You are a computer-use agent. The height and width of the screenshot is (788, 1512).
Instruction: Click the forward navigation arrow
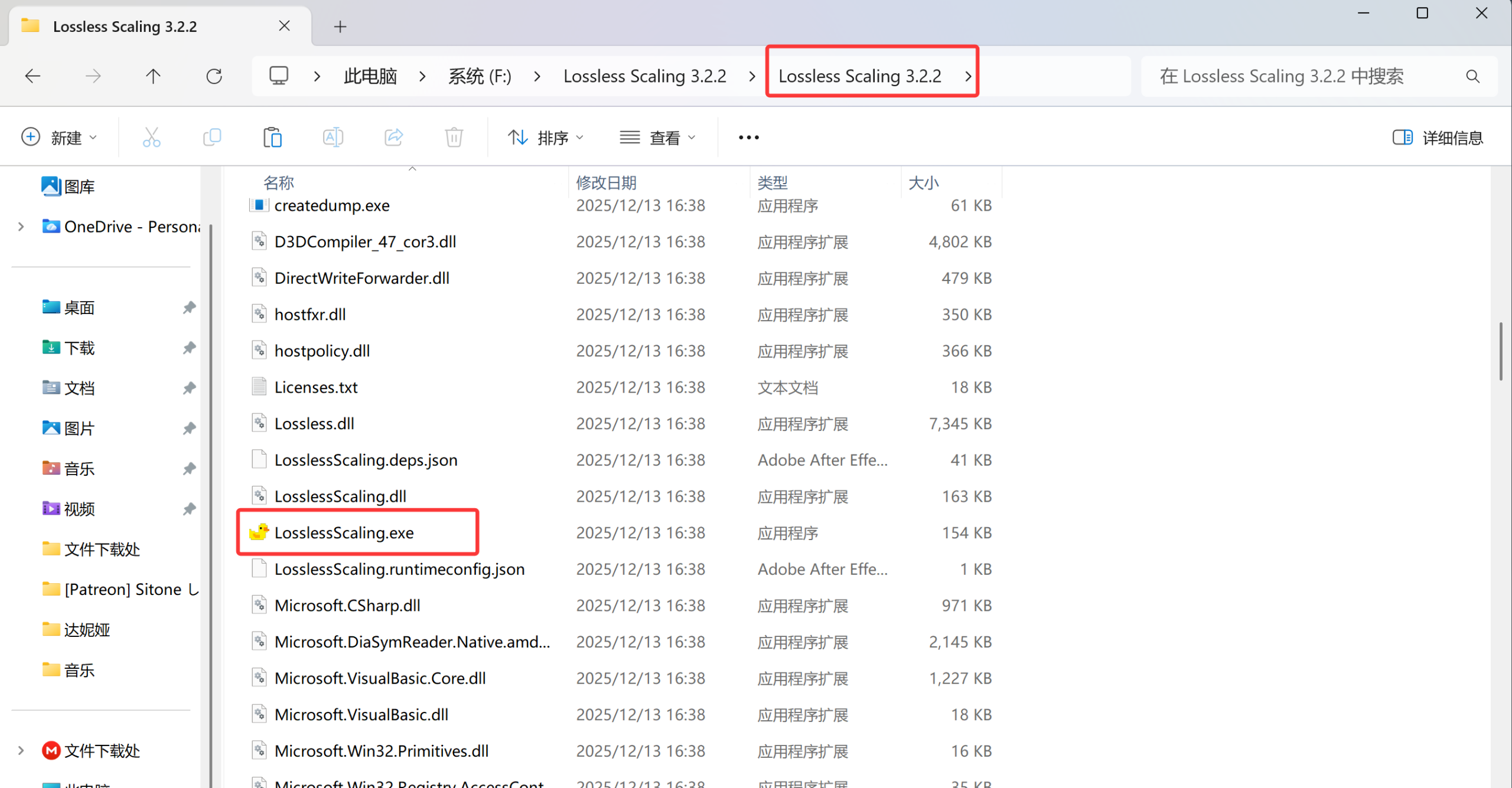[x=93, y=76]
